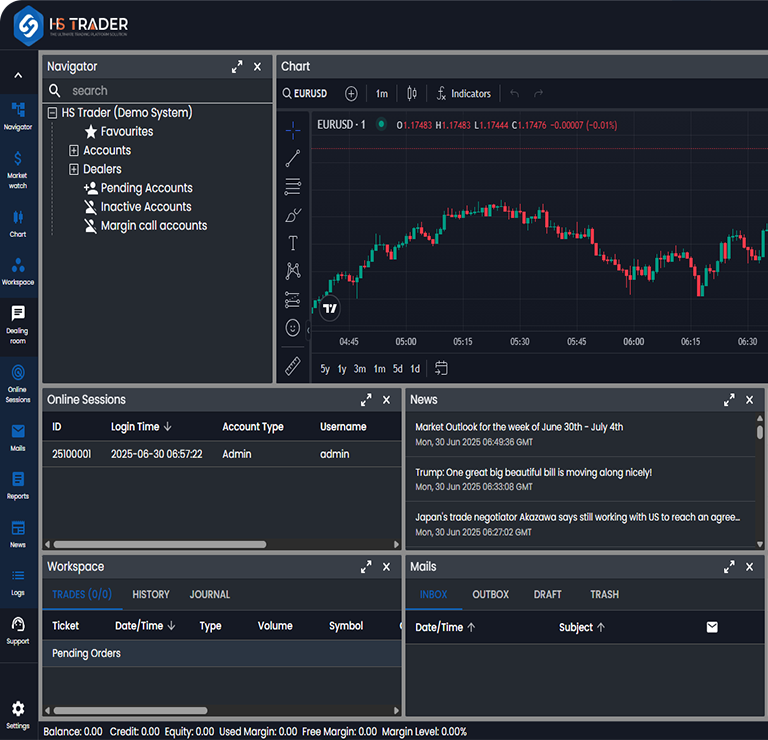Viewport: 768px width, 740px height.
Task: Open Market watch from the sidebar
Action: (x=18, y=170)
